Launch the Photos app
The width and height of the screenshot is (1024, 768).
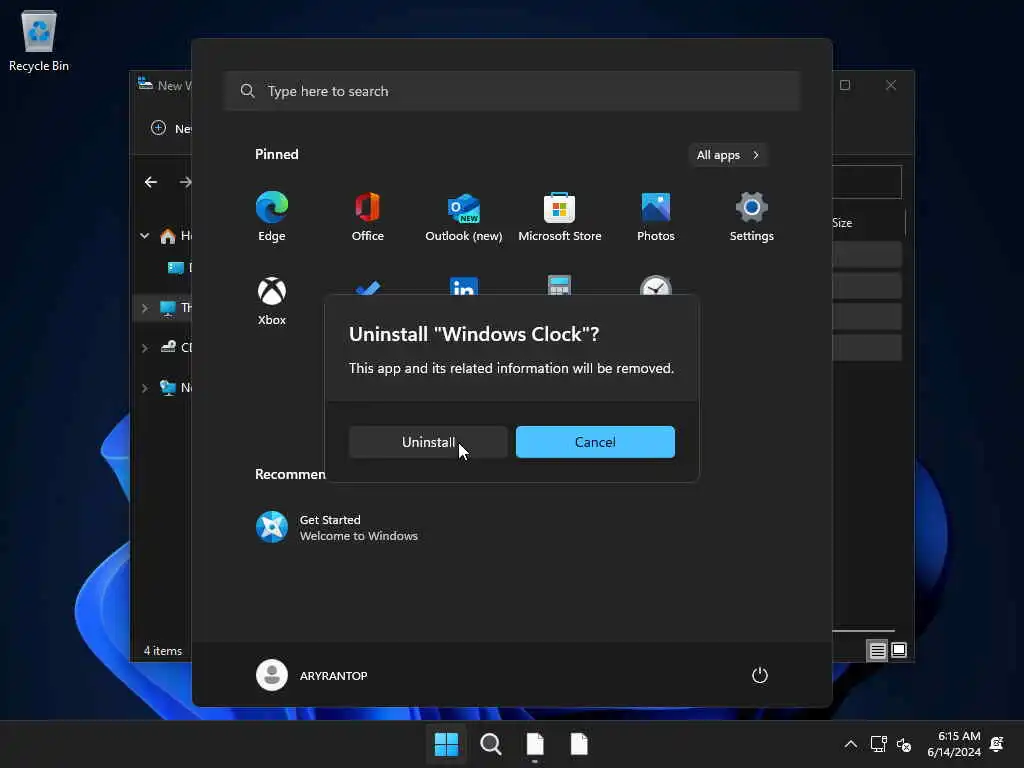[x=656, y=217]
